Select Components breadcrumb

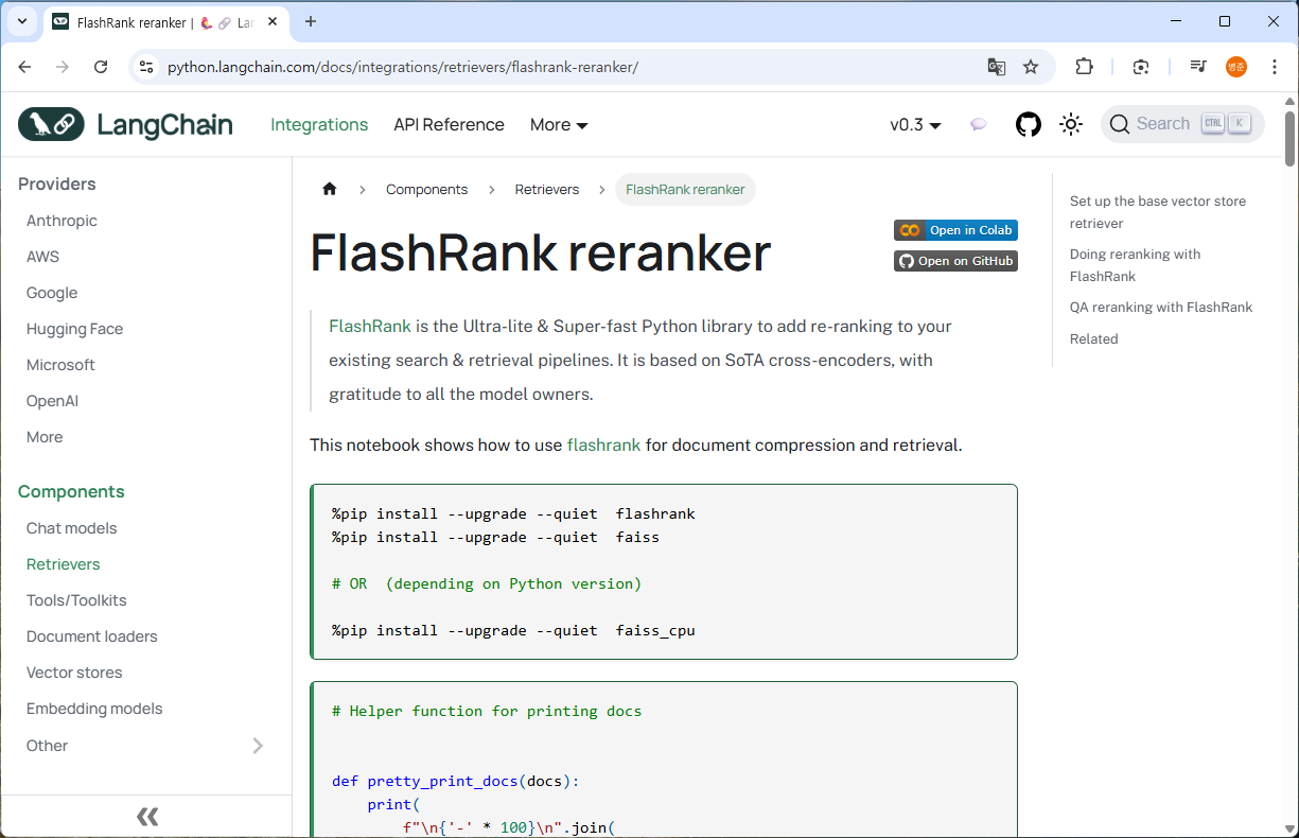[x=427, y=189]
